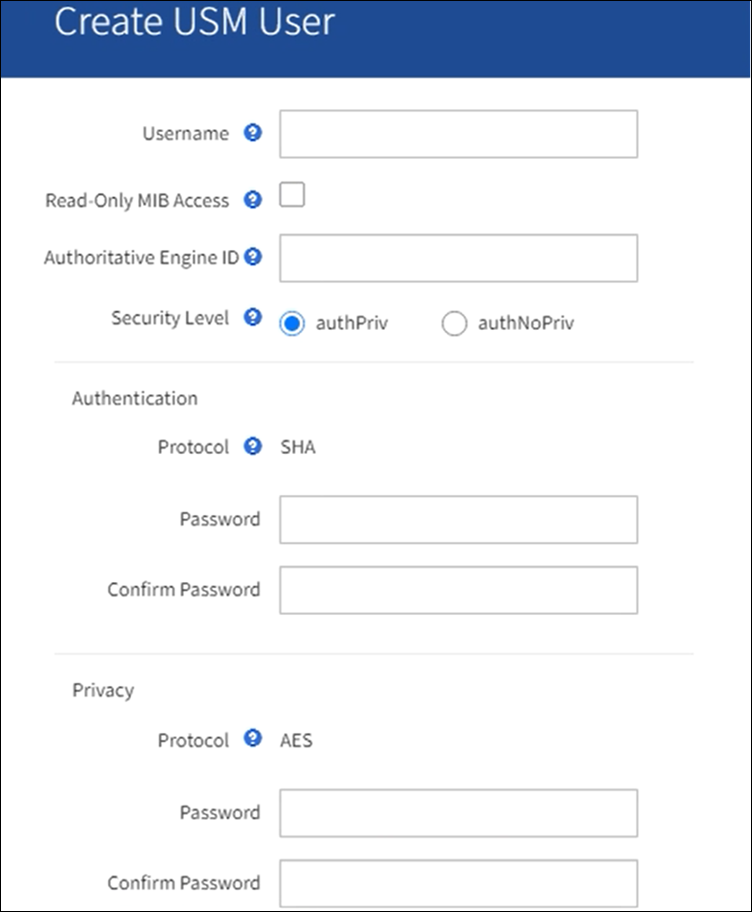Select the authPriv security level radio button
Viewport: 752px width, 912px height.
point(292,324)
